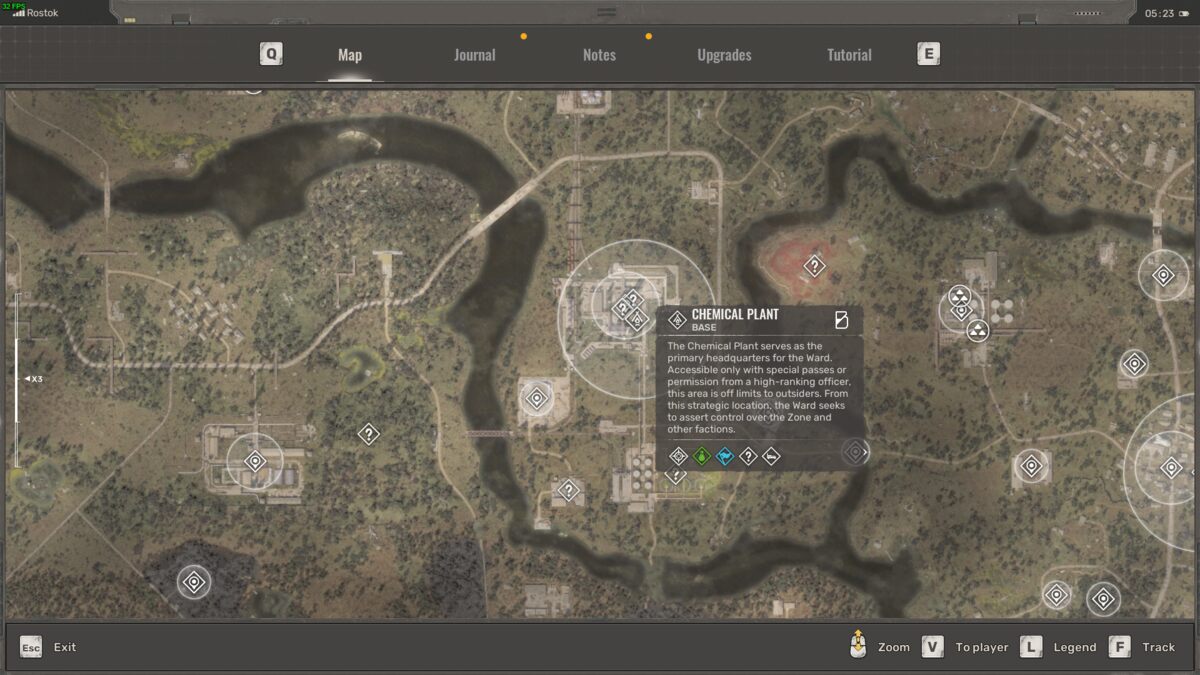Select the question mark marker west of the river
This screenshot has width=1200, height=675.
point(368,434)
